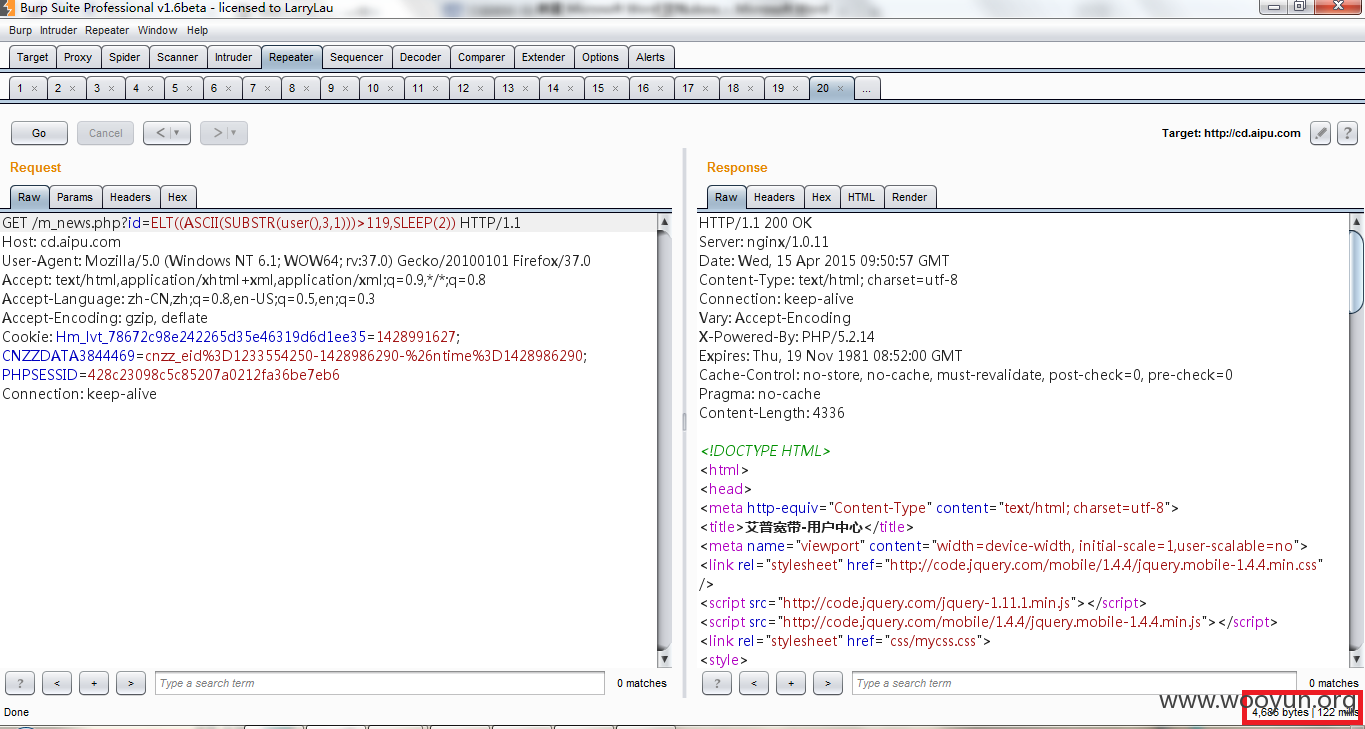1365x729 pixels.
Task: Click the plus options button in response search
Action: click(x=791, y=683)
